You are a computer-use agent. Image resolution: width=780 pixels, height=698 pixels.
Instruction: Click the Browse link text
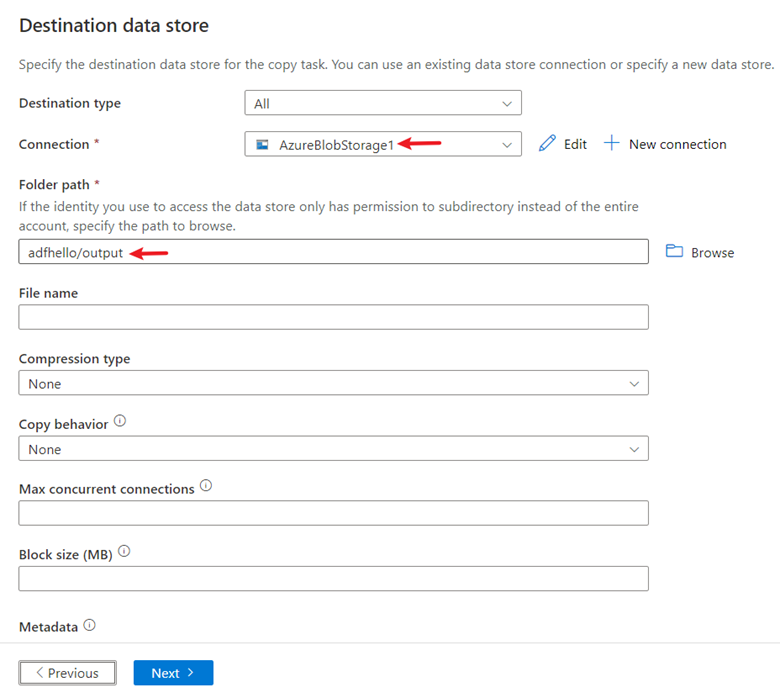click(x=712, y=253)
